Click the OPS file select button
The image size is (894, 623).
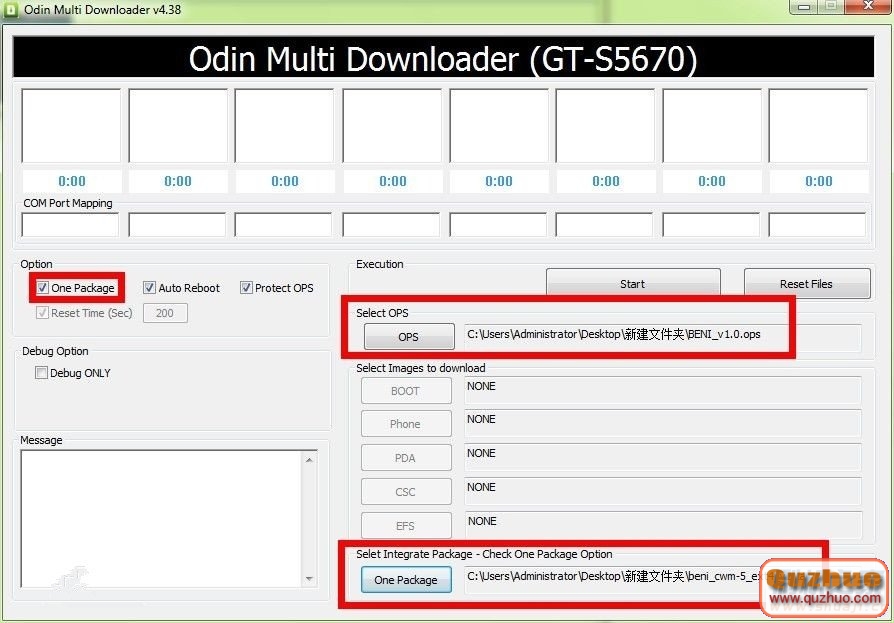[x=409, y=336]
